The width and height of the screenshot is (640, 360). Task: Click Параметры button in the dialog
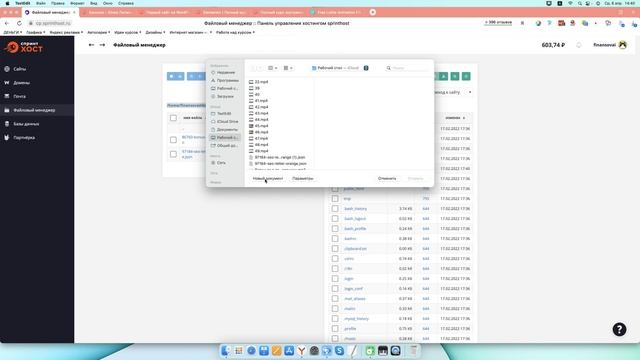click(303, 178)
